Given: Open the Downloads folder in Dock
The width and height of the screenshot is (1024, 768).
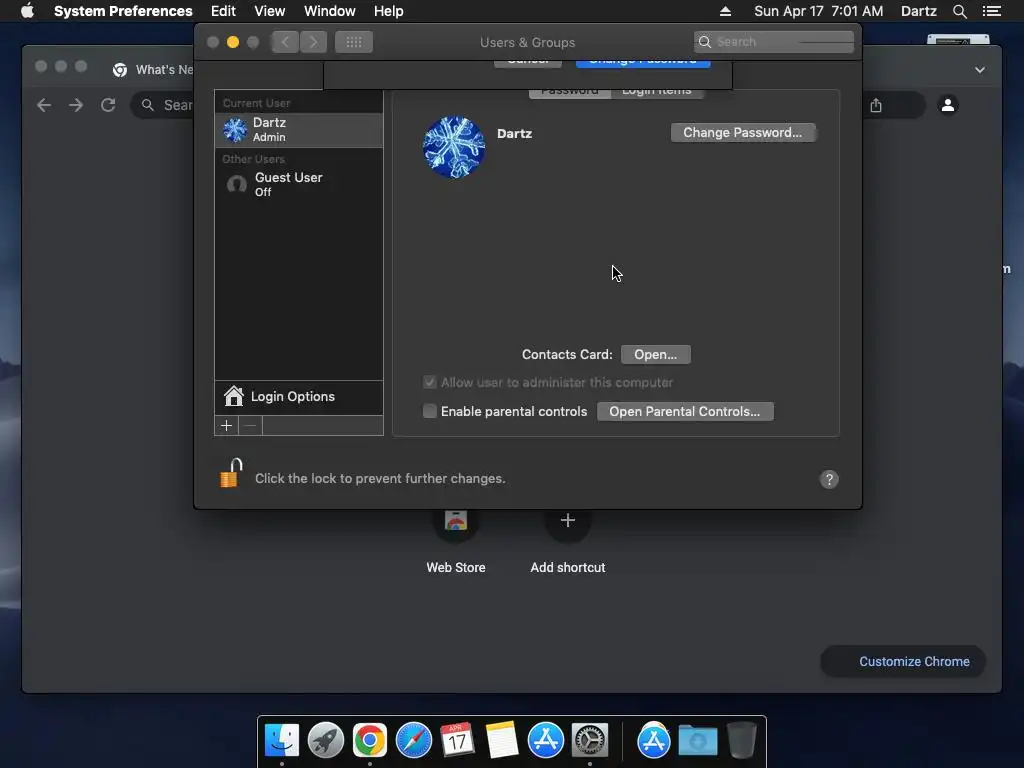Looking at the screenshot, I should coord(698,741).
